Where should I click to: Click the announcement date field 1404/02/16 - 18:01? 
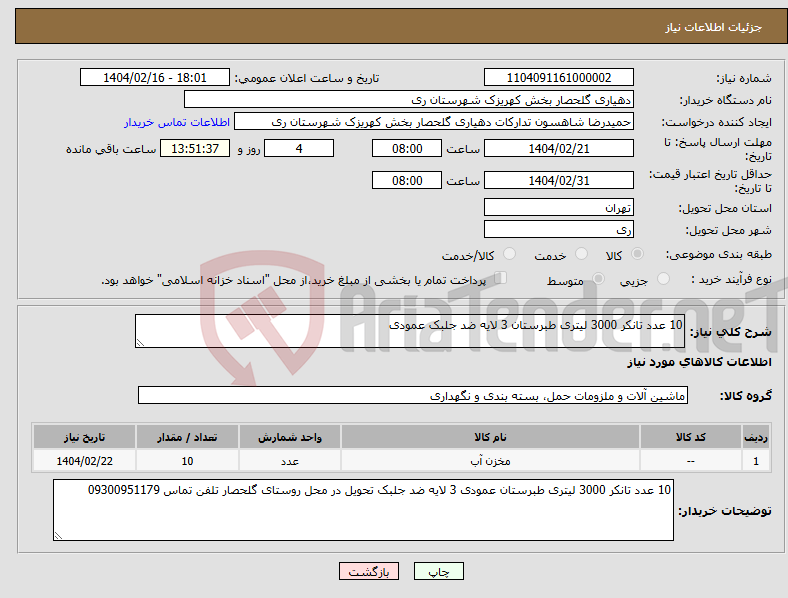(155, 77)
